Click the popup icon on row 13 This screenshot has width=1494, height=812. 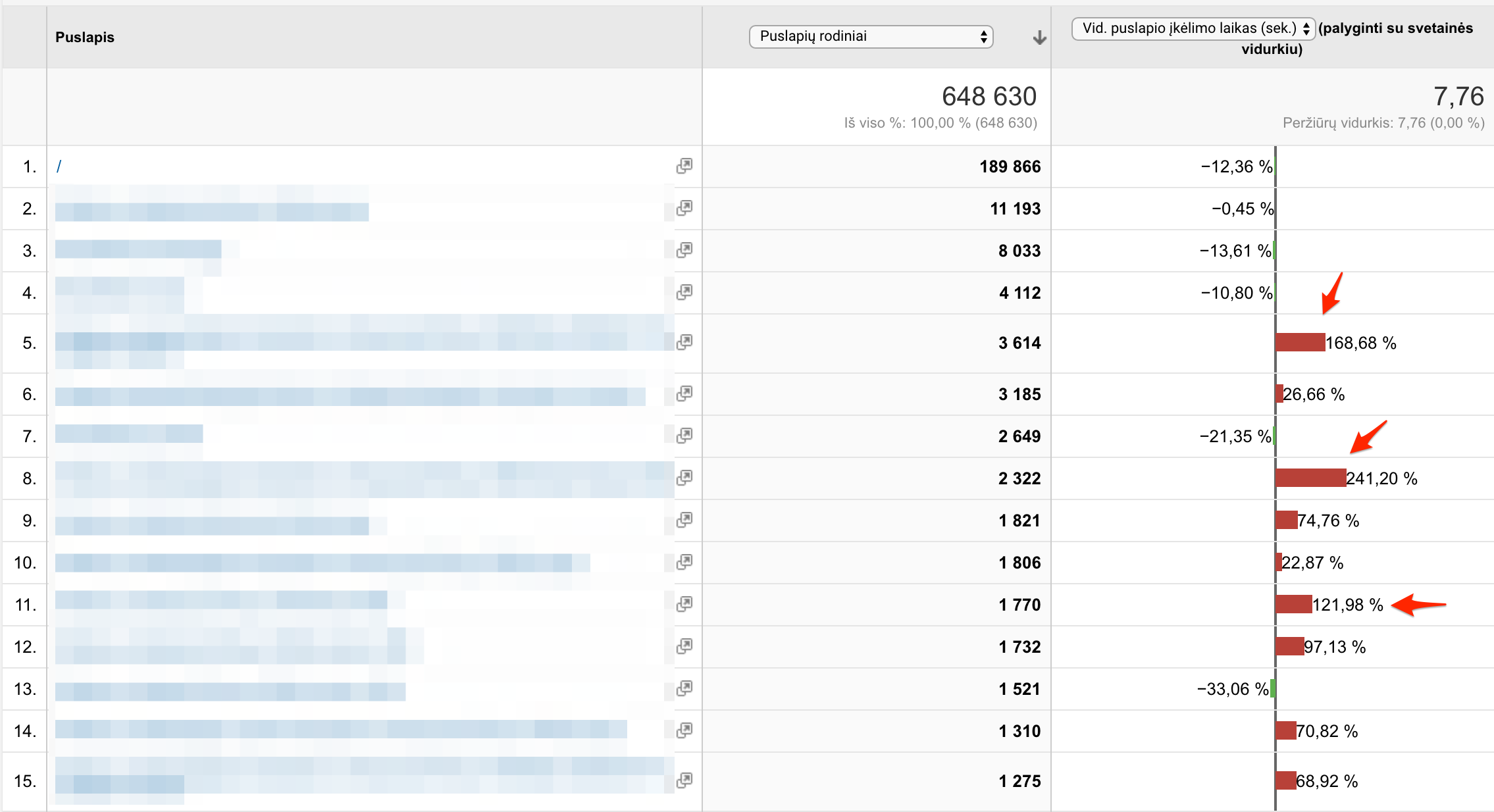coord(684,688)
